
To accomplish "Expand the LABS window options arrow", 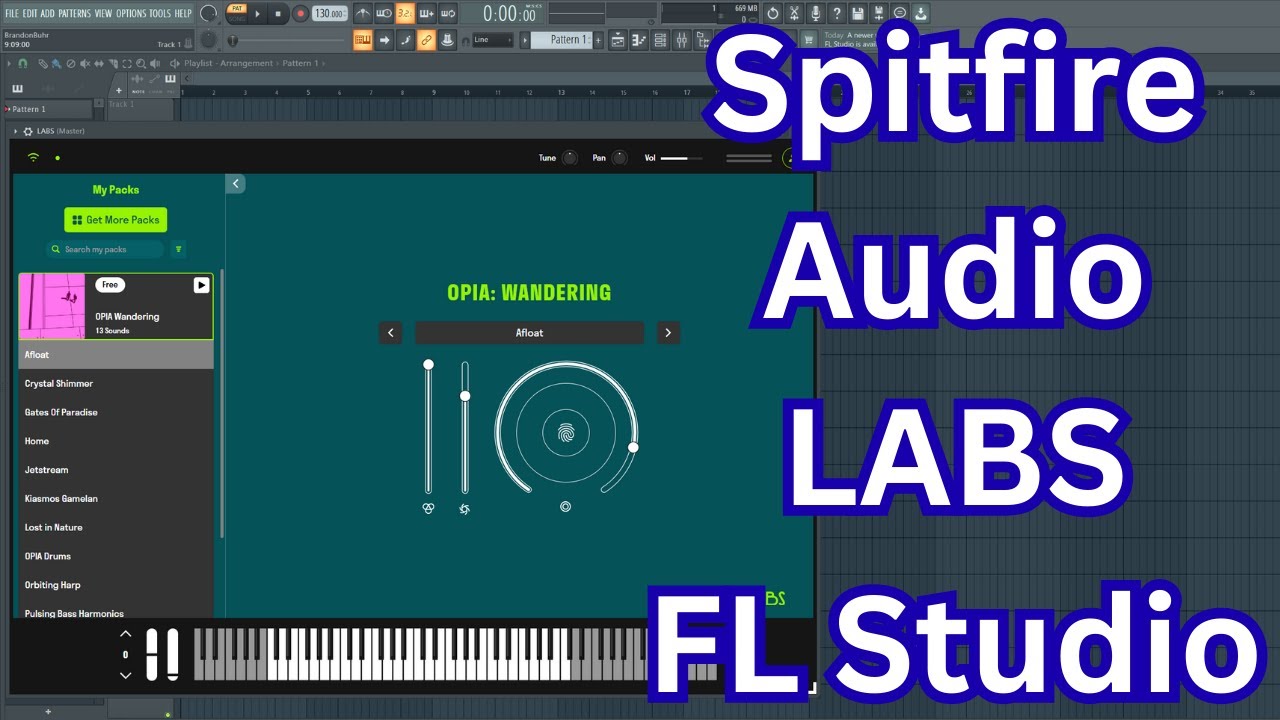I will click(15, 131).
